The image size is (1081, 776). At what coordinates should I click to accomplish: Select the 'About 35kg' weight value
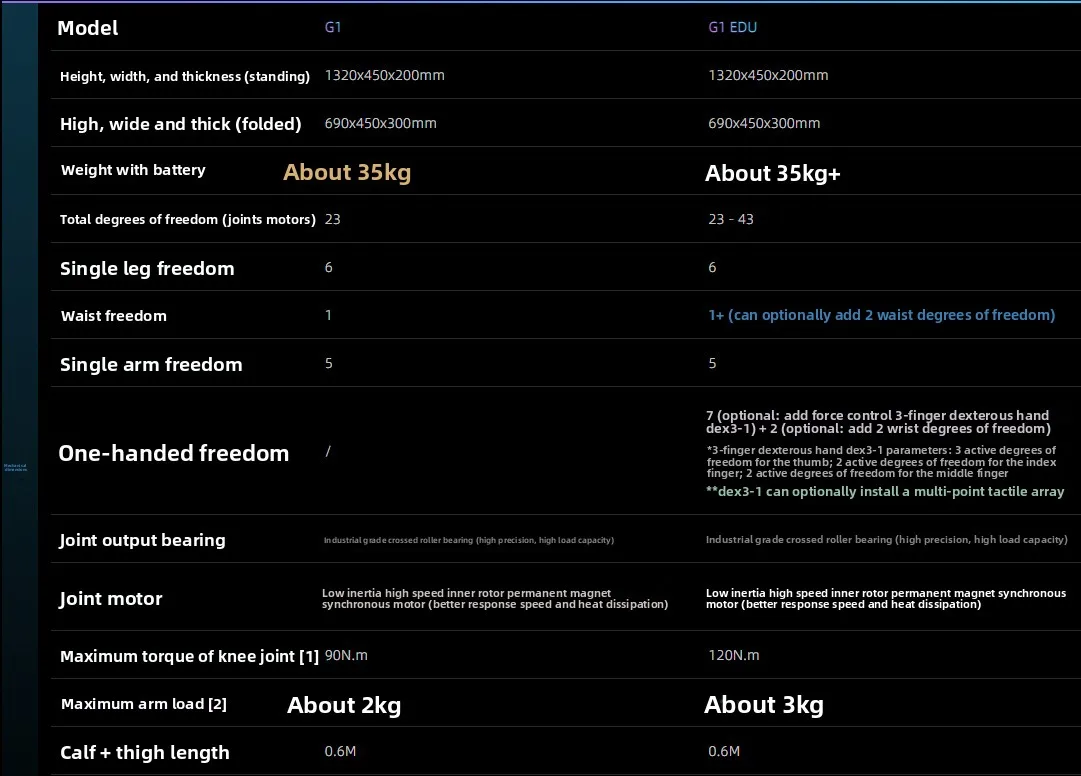click(347, 172)
